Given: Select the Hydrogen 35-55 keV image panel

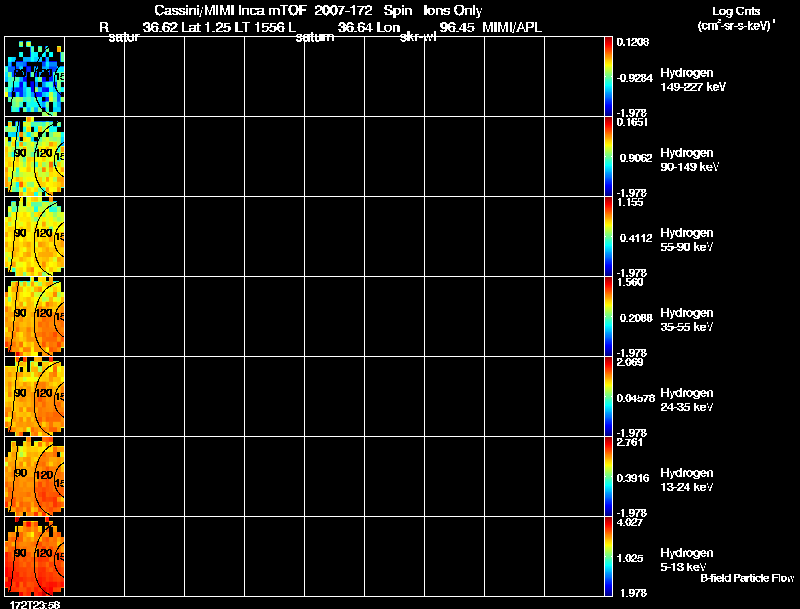Looking at the screenshot, I should [x=35, y=317].
